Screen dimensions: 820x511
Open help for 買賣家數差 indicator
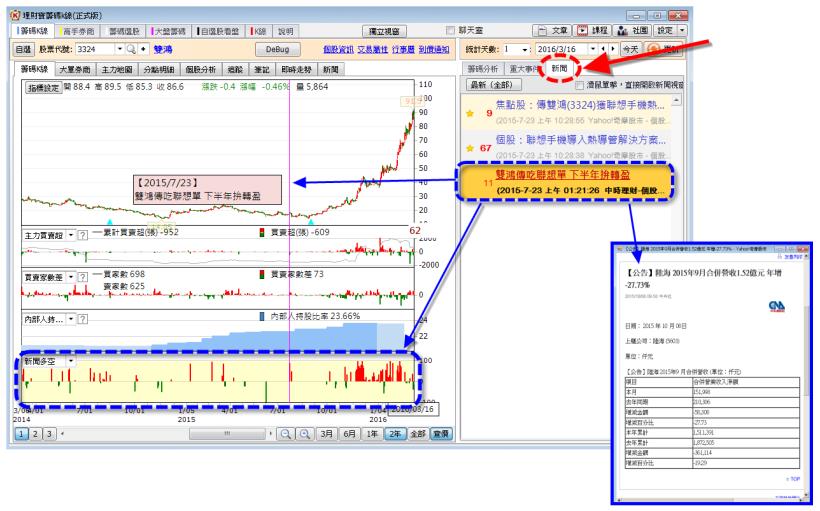pos(83,277)
